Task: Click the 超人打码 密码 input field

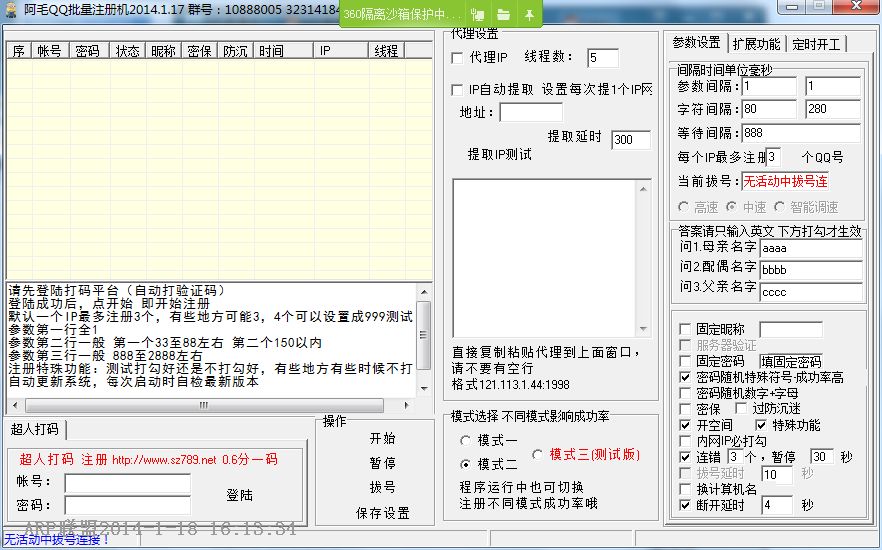Action: point(128,505)
